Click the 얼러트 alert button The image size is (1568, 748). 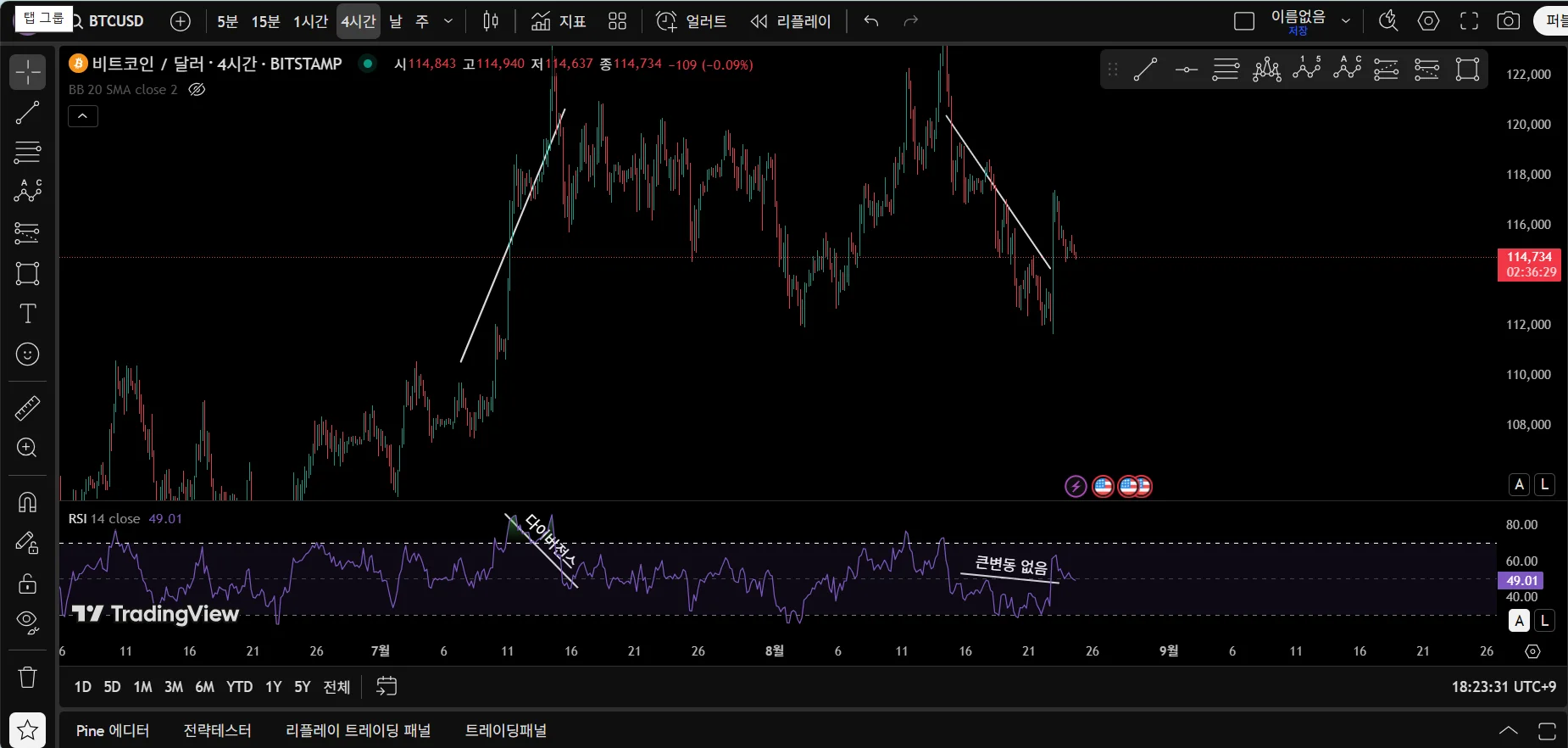692,21
